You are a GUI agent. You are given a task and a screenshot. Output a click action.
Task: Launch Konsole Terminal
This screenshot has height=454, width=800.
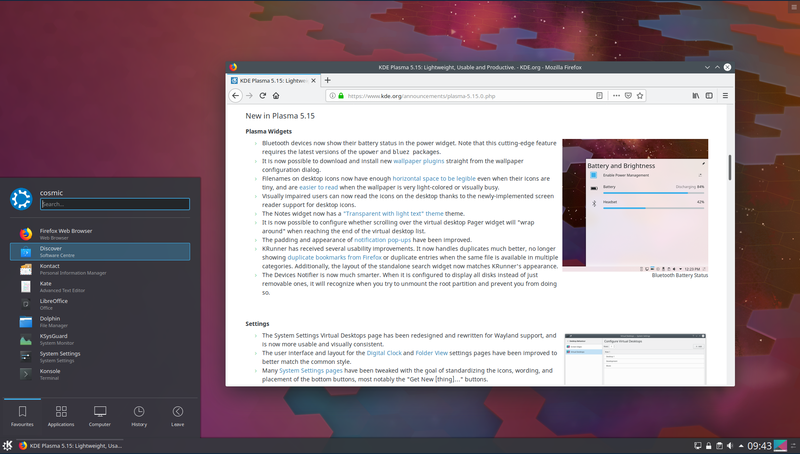(100, 374)
